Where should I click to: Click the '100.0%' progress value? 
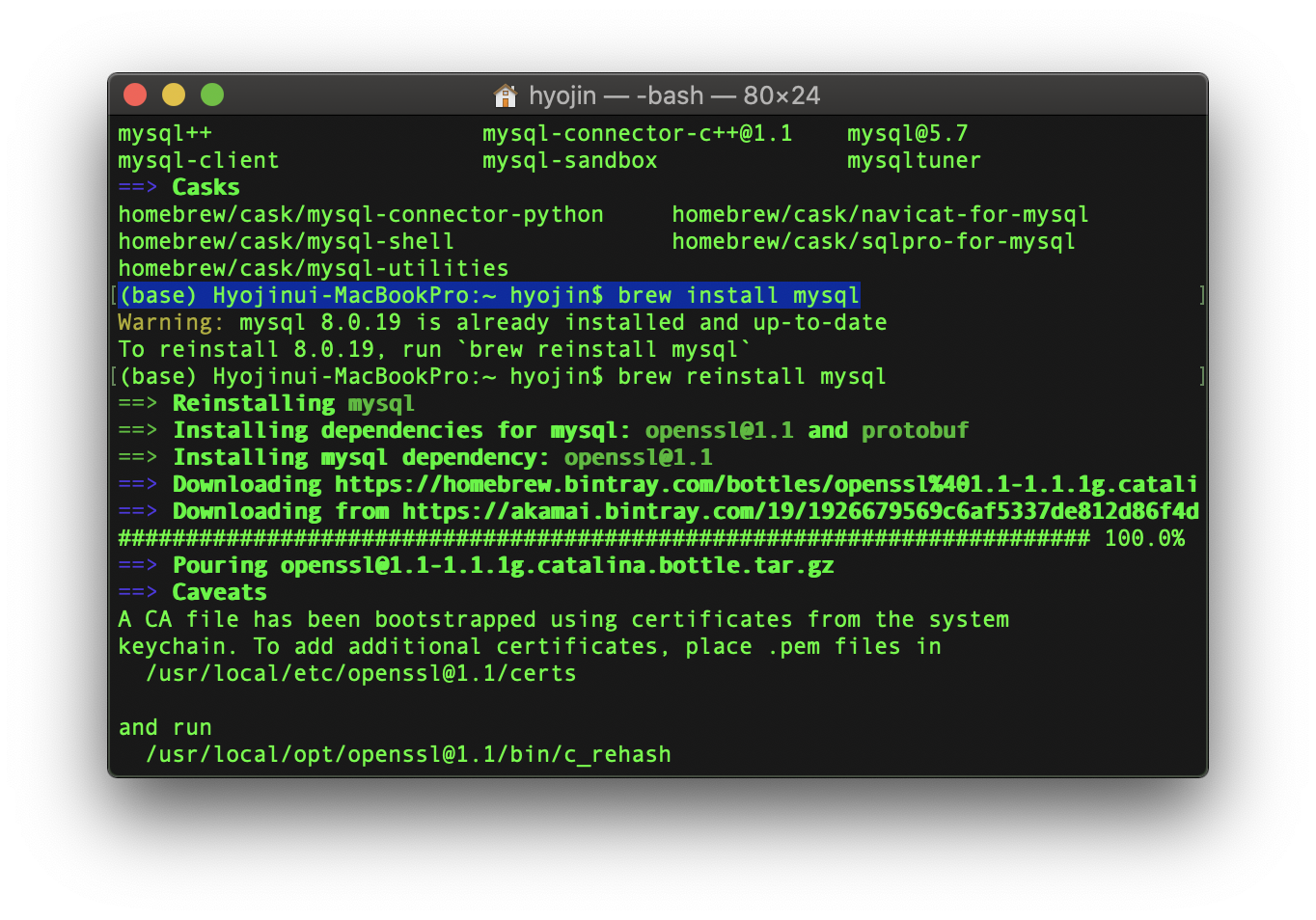1144,538
